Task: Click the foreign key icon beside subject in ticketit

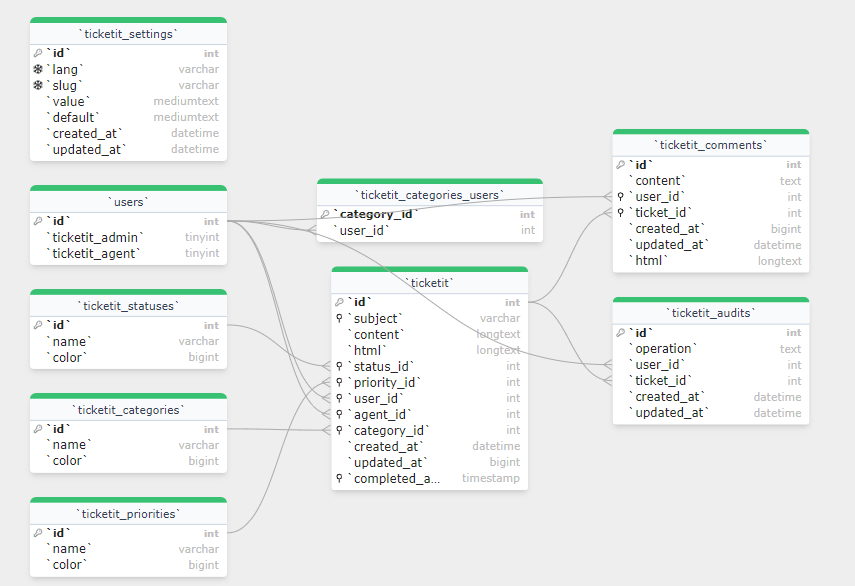Action: point(337,318)
